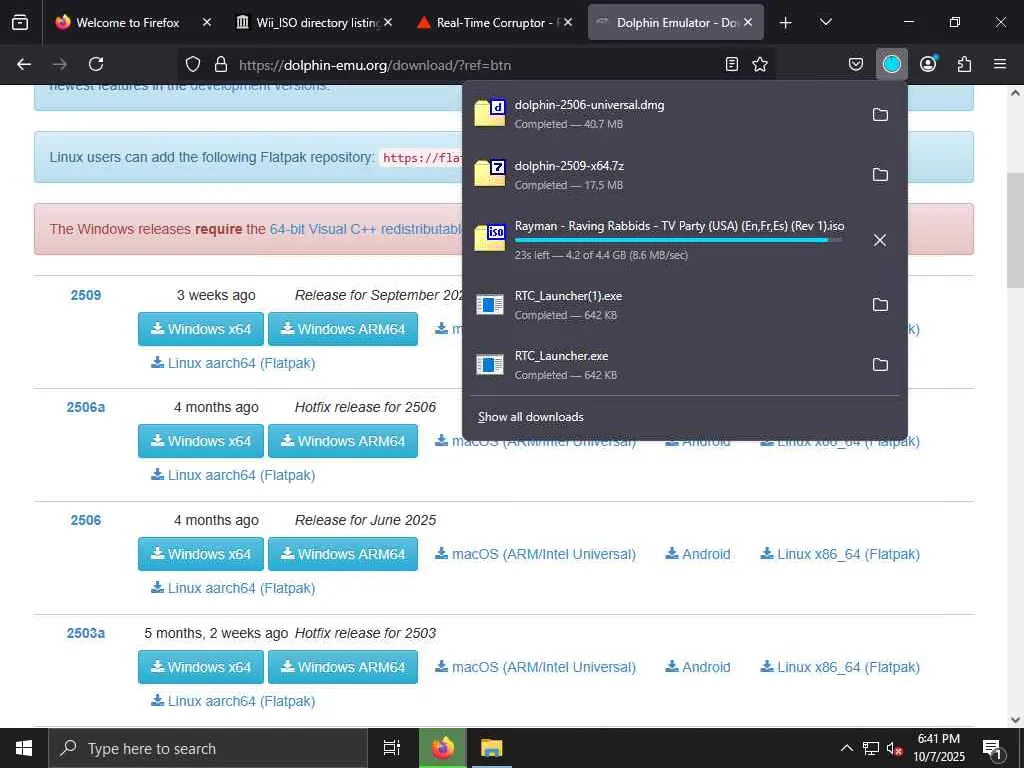Download 2506a Windows ARM64 build

tap(343, 441)
